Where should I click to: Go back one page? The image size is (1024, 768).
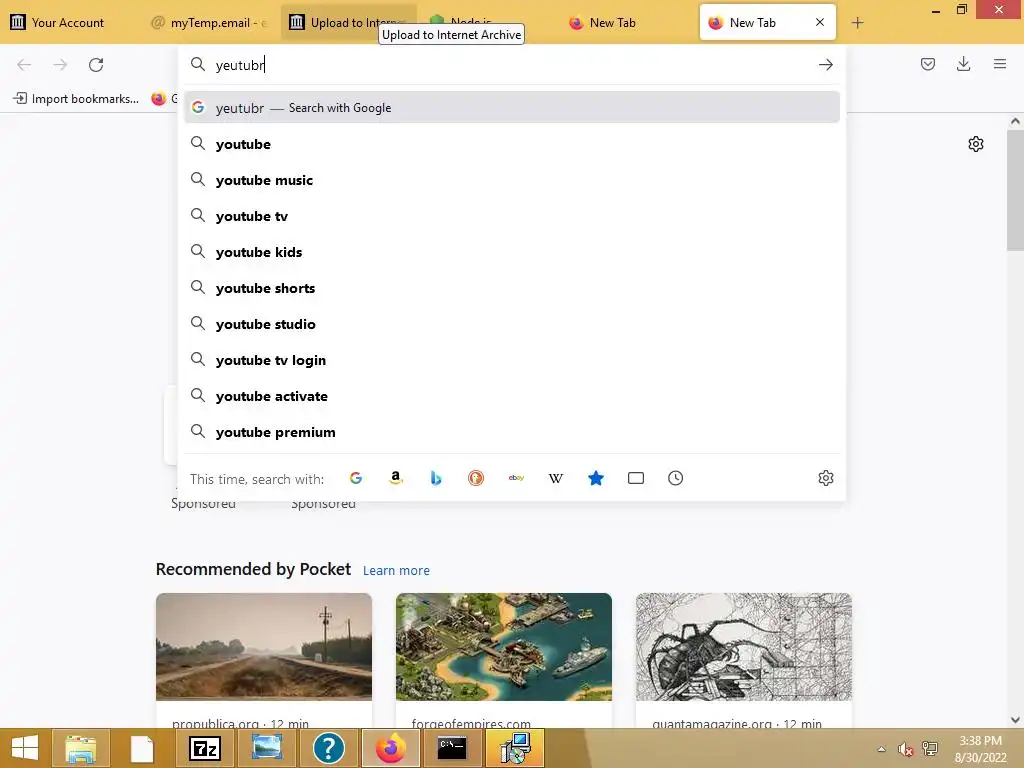(24, 65)
